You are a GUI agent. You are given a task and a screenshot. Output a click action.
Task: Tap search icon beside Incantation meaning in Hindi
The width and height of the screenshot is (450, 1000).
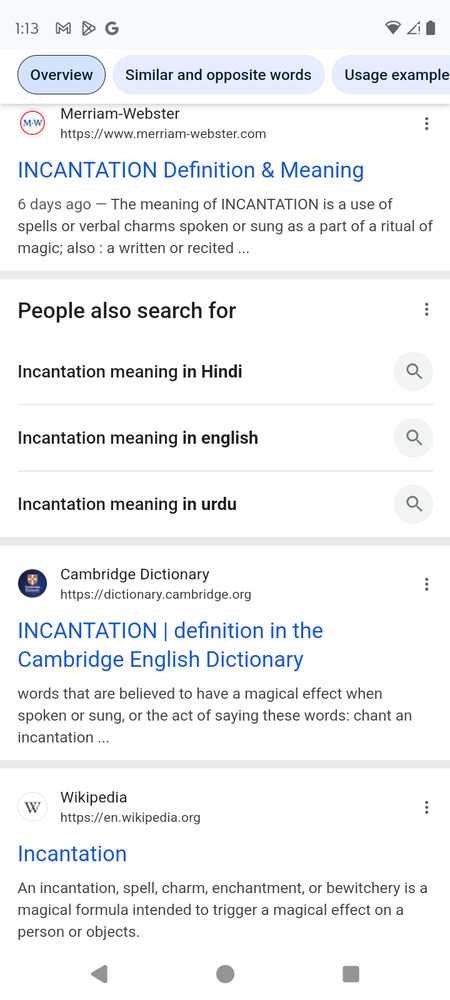coord(414,372)
